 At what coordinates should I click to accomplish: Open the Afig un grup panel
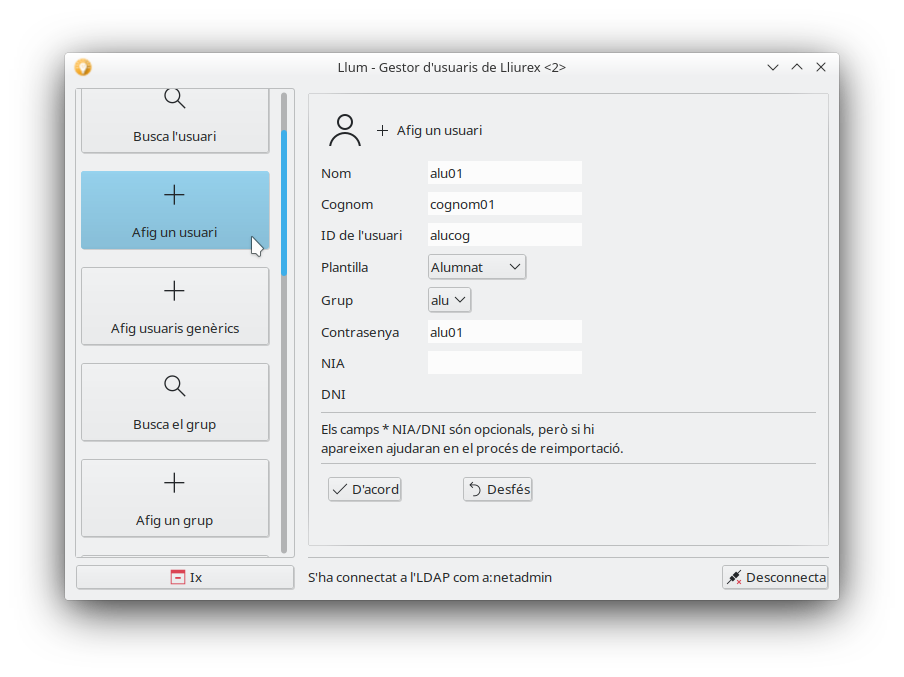[x=175, y=498]
